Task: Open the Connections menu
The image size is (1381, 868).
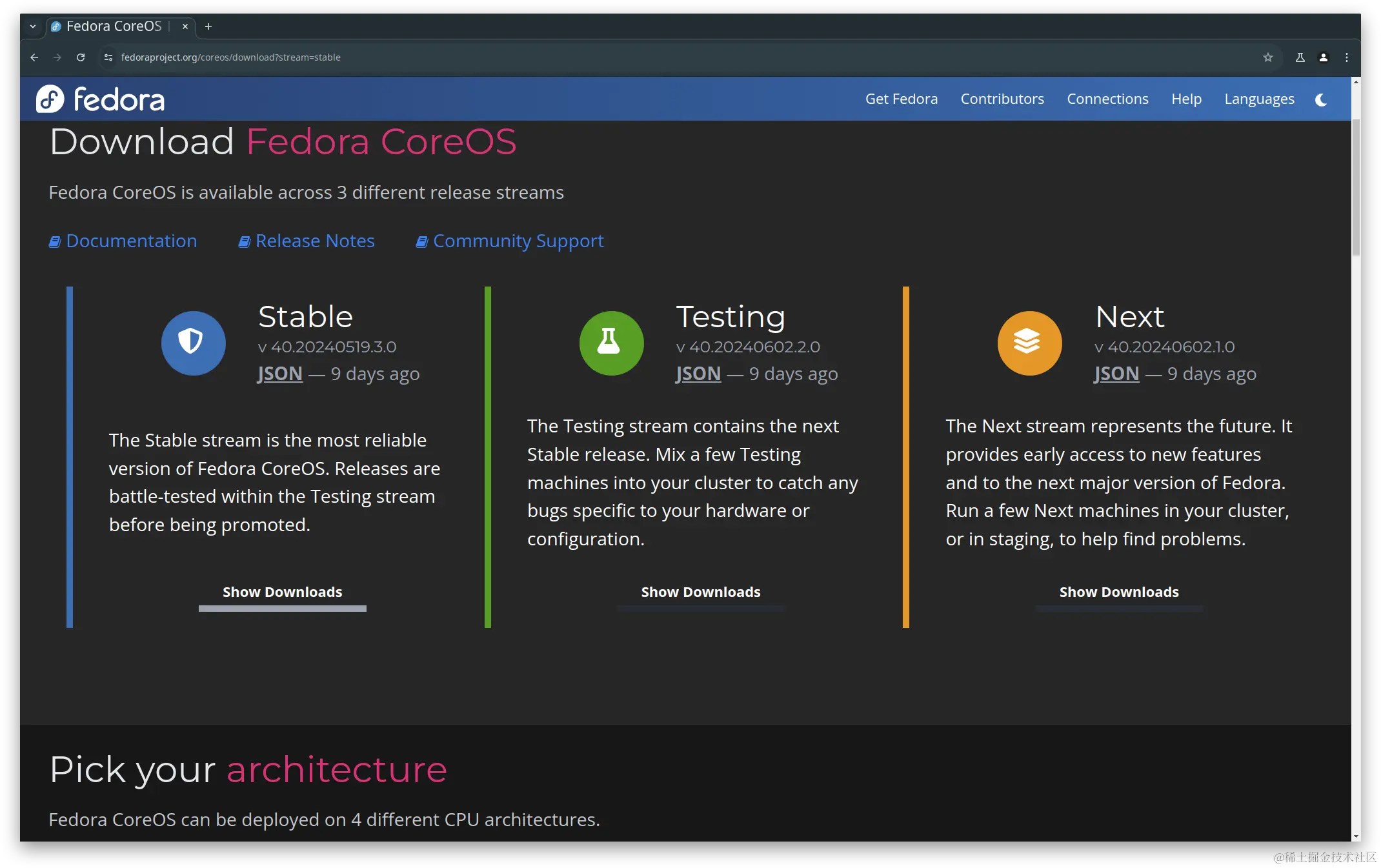Action: (x=1107, y=99)
